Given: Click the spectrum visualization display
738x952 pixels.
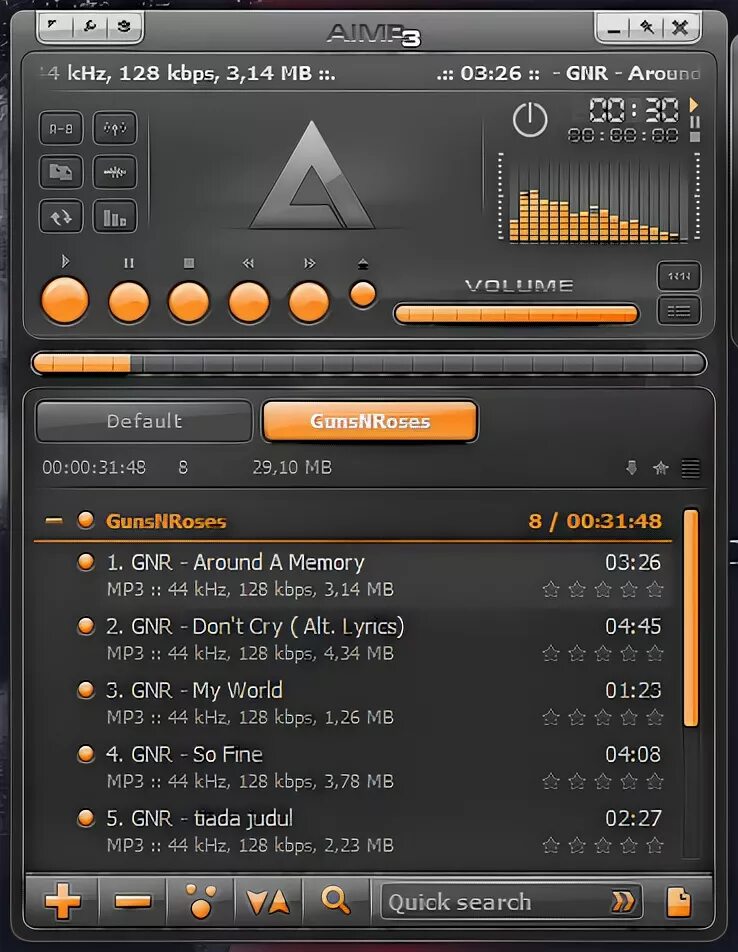Looking at the screenshot, I should click(x=598, y=197).
